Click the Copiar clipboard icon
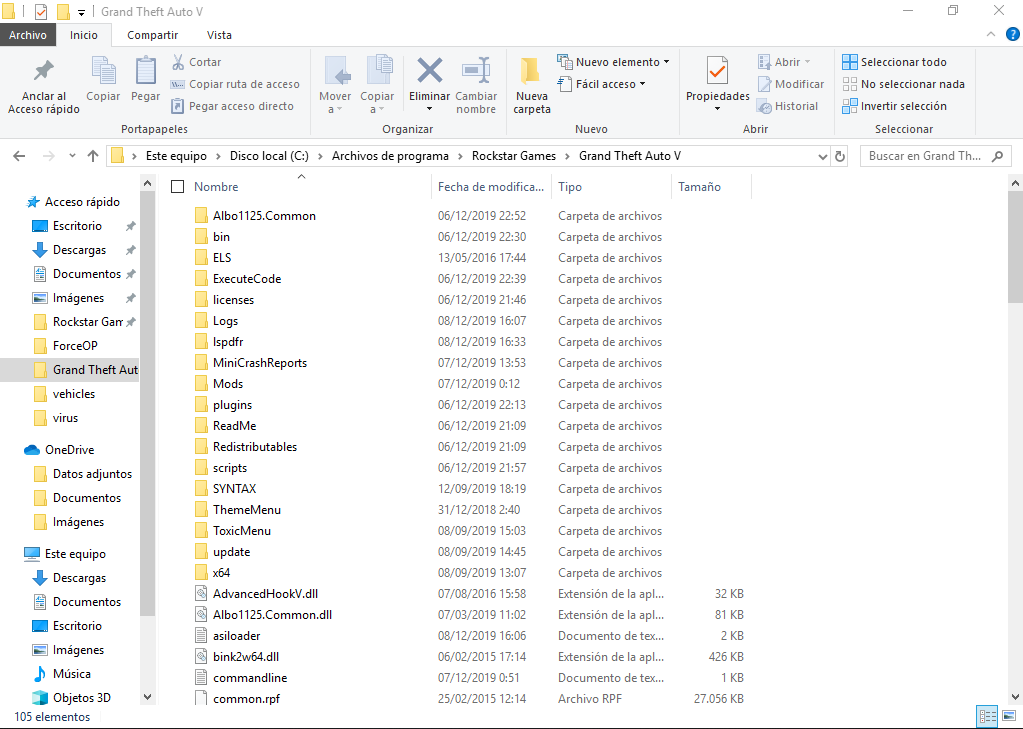This screenshot has height=729, width=1023. (103, 79)
